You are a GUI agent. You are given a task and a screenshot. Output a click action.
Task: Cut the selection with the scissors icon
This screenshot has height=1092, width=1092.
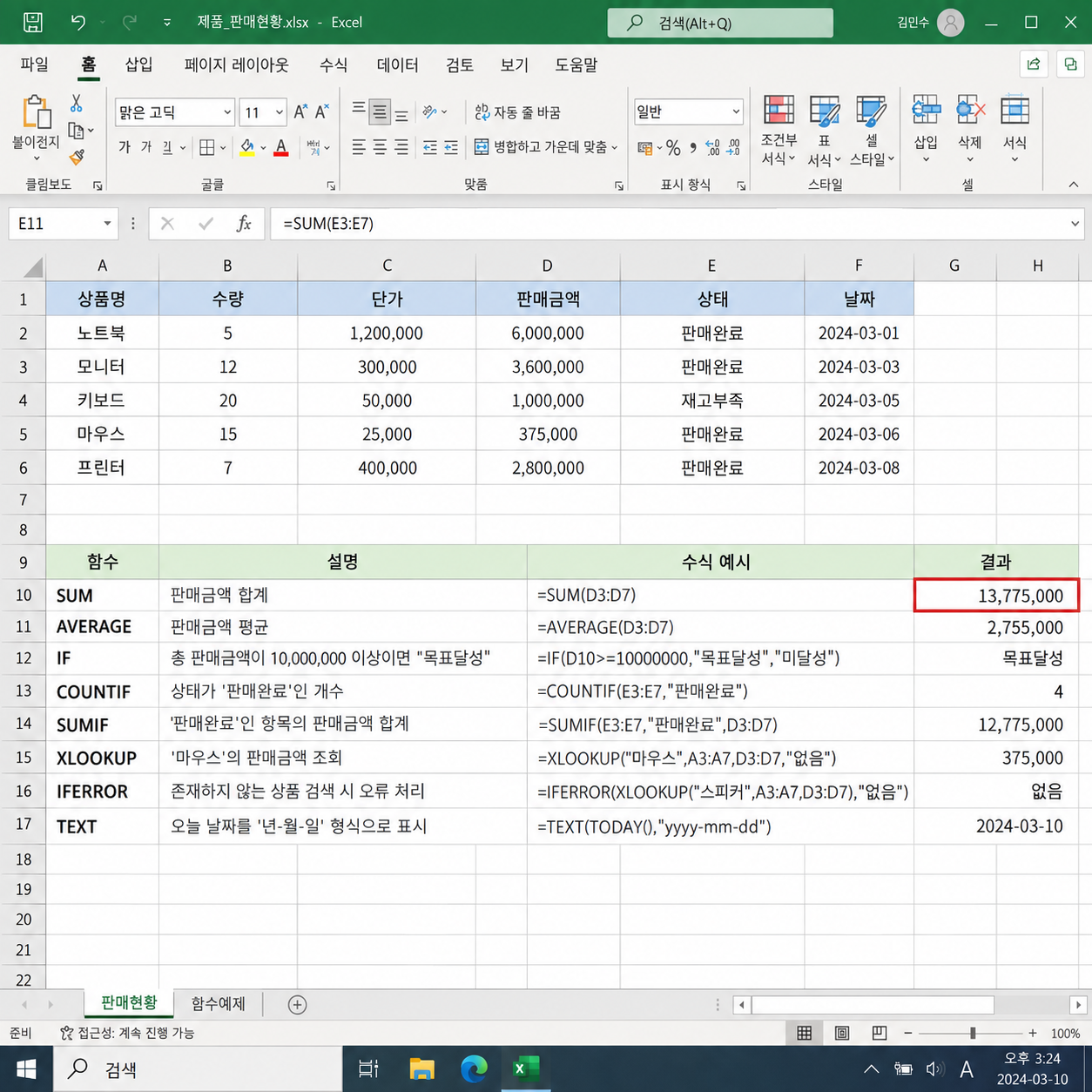coord(77,104)
